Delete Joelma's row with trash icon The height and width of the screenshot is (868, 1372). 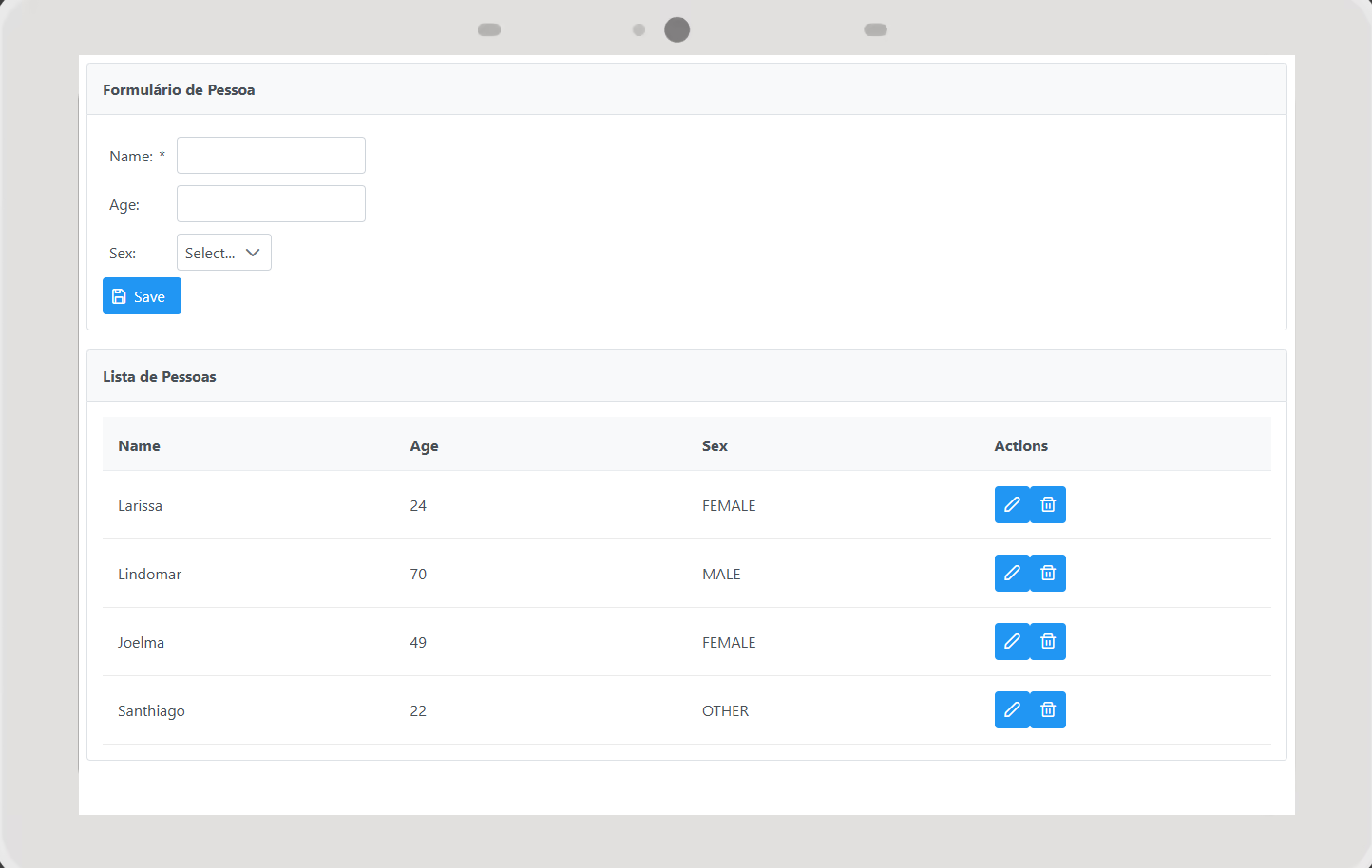point(1048,642)
